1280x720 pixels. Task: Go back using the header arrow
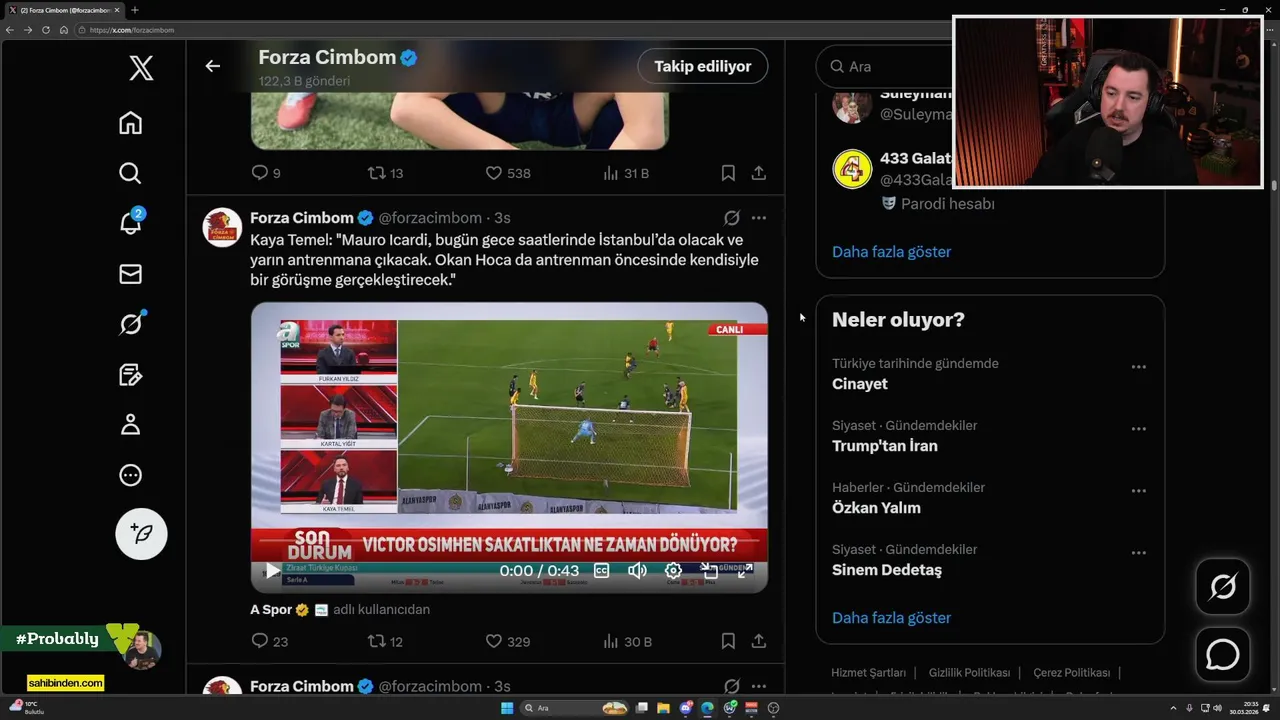[212, 66]
